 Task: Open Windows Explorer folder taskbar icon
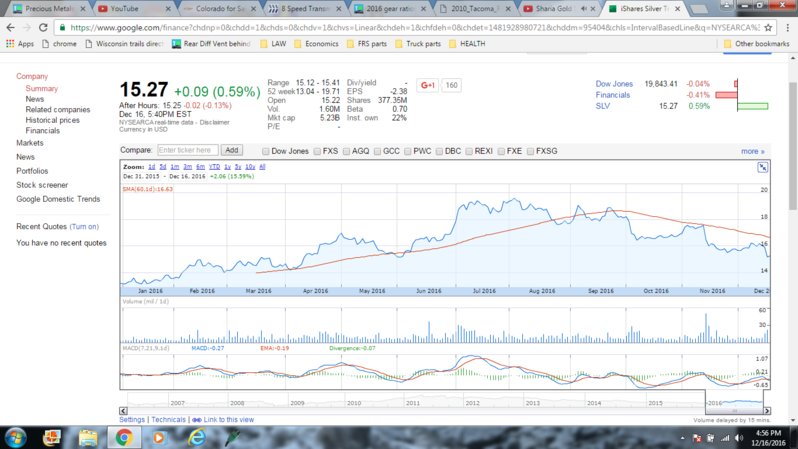coord(88,437)
